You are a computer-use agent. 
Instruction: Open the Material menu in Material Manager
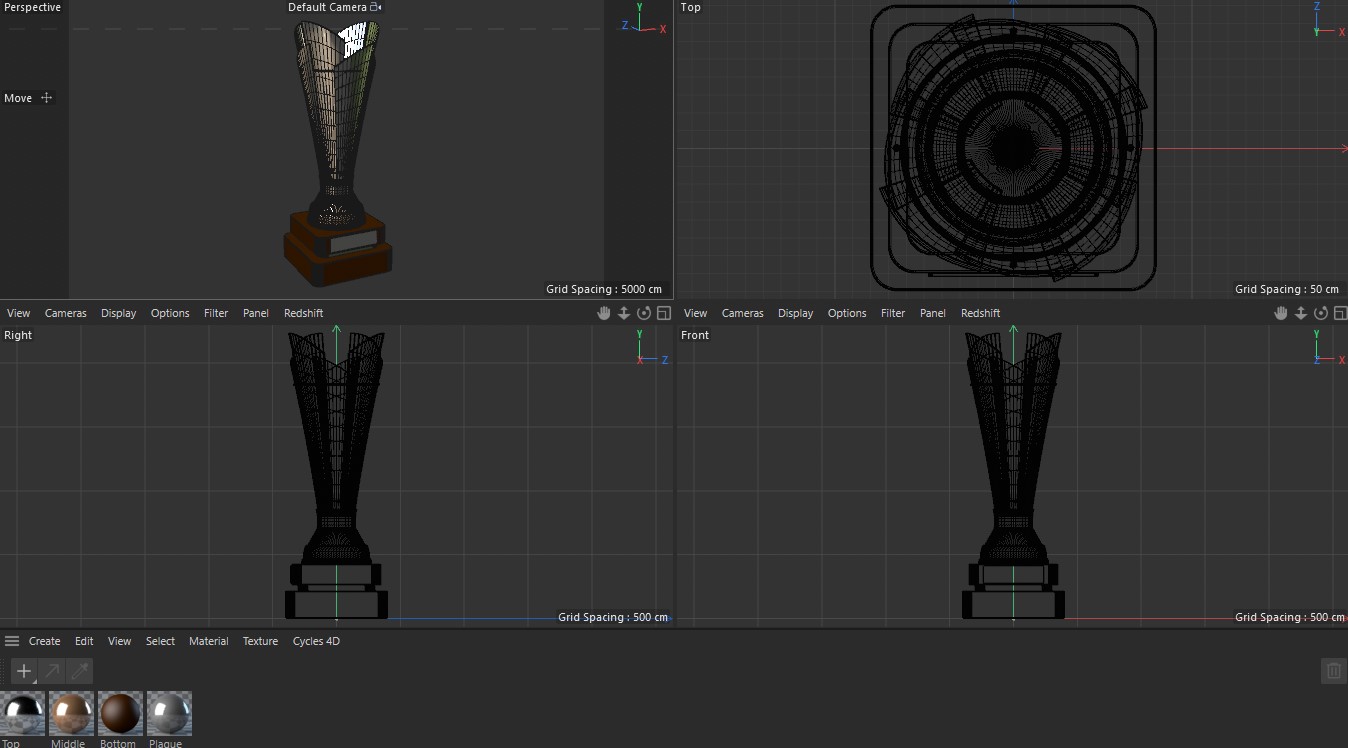(208, 641)
